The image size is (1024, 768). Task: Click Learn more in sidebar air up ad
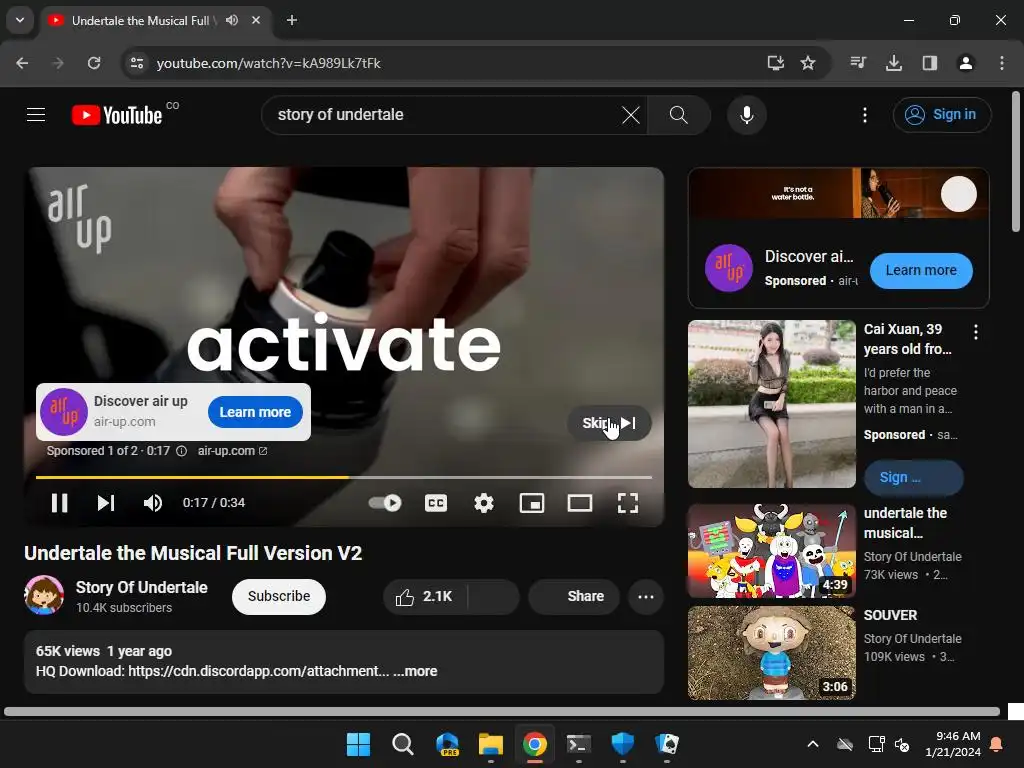(x=921, y=270)
